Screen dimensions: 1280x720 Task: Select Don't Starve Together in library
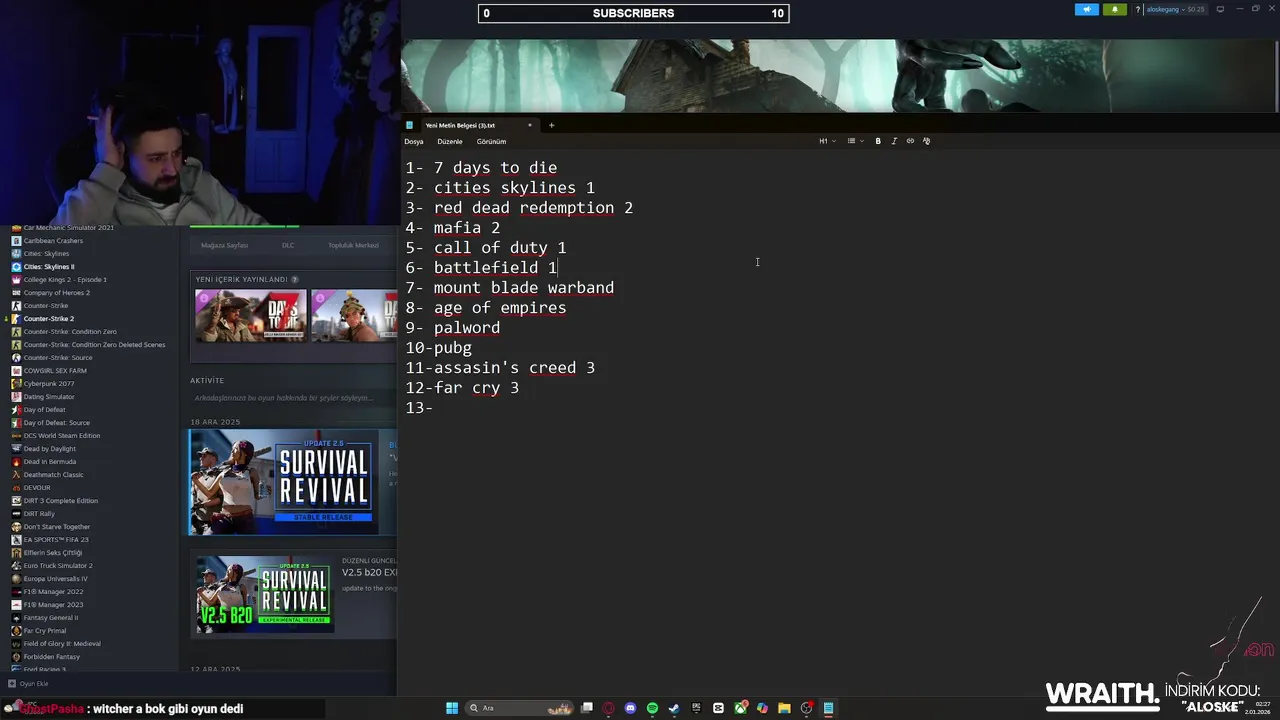coord(56,527)
